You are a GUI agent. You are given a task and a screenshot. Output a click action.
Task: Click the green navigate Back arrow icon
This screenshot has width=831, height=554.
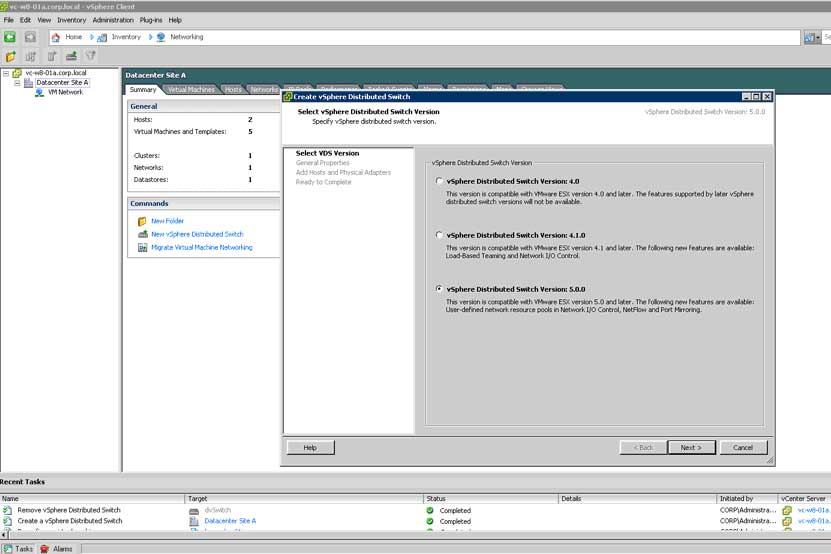10,37
